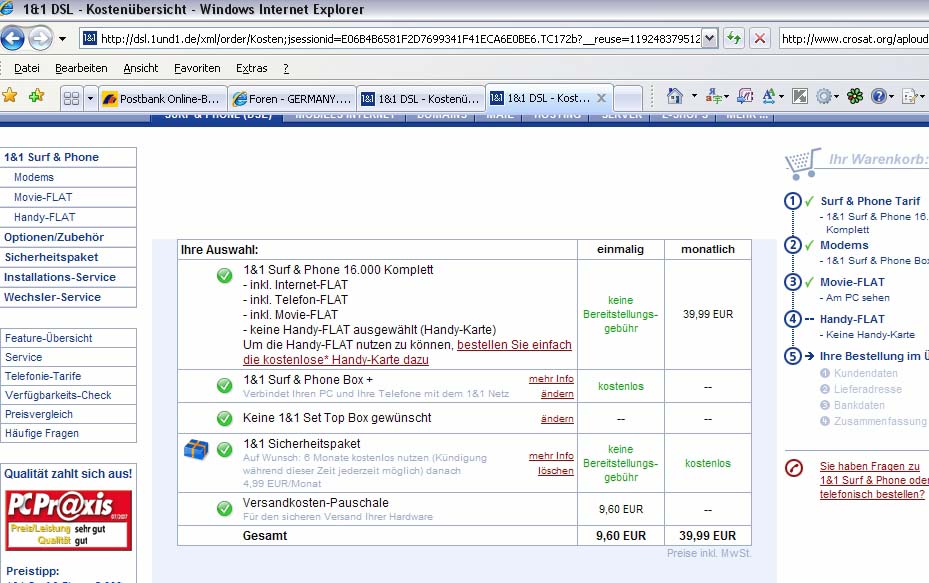Click green checkmark beside Versandkosten-Pauschale
Screen dimensions: 929x583
224,508
